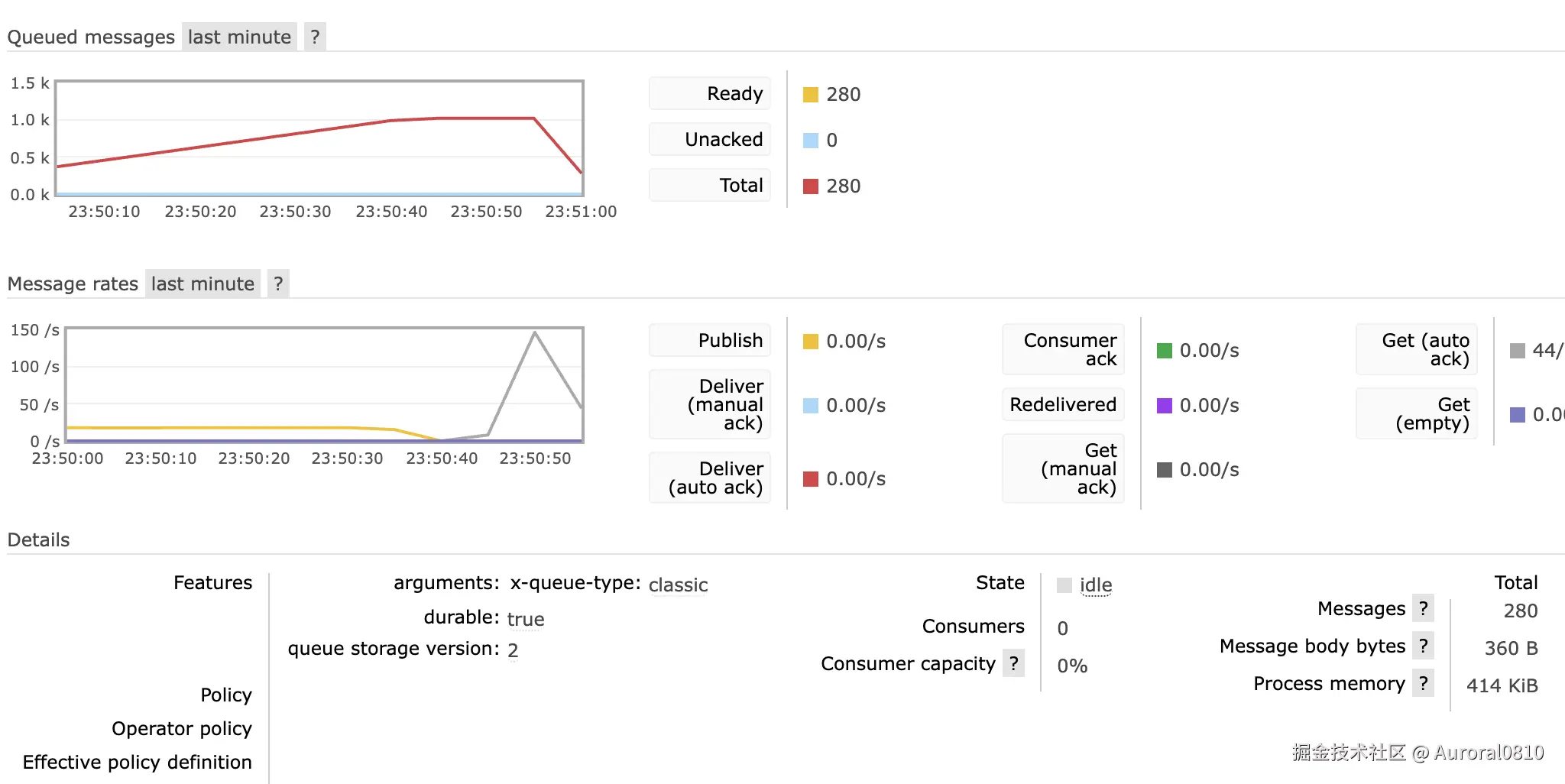Click the help icon beside Queued messages

tap(315, 37)
